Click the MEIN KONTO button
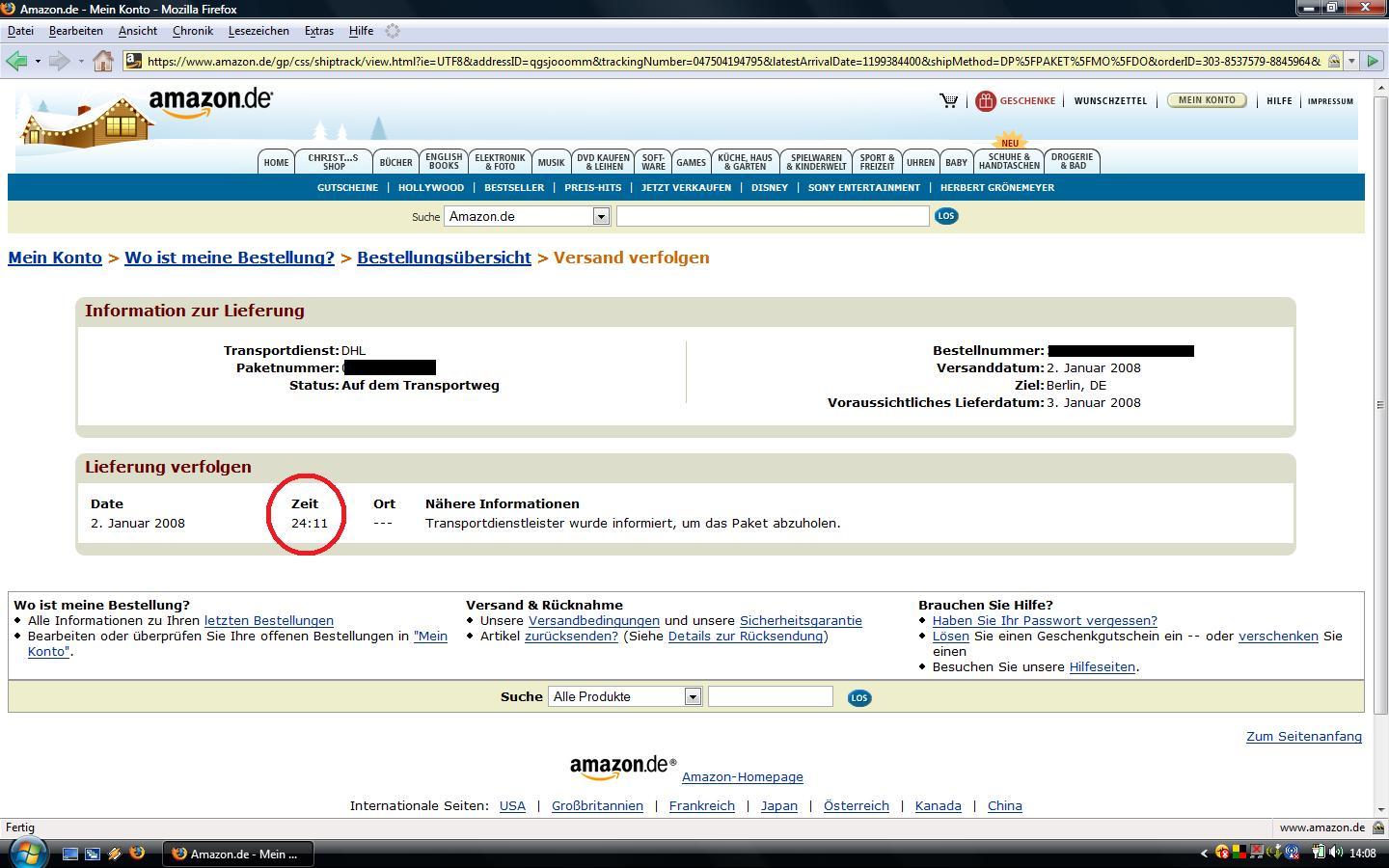The width and height of the screenshot is (1389, 868). (1207, 100)
